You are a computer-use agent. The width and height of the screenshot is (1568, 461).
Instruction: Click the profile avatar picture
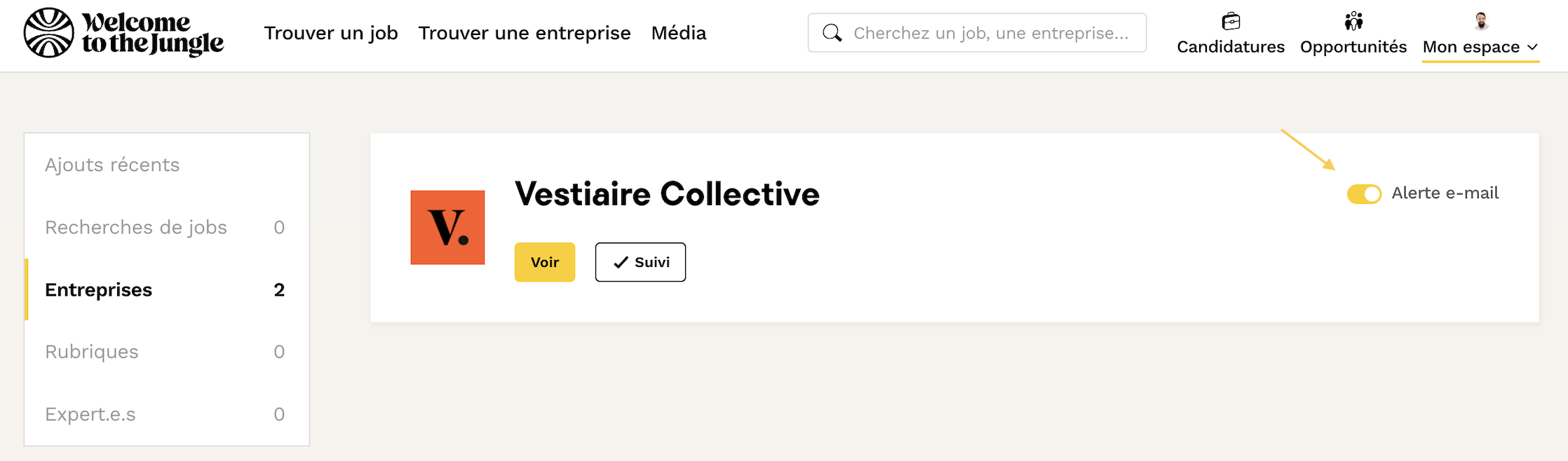[x=1481, y=22]
